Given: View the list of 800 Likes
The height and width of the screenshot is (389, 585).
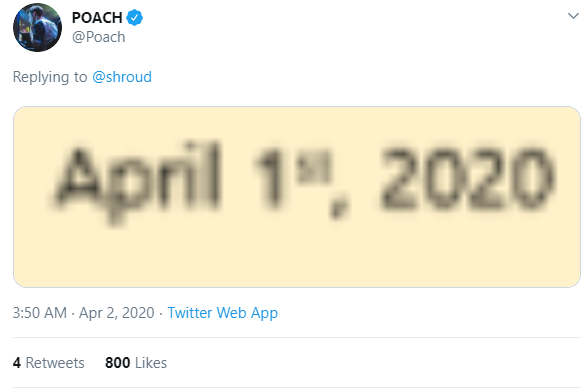Looking at the screenshot, I should pos(136,363).
